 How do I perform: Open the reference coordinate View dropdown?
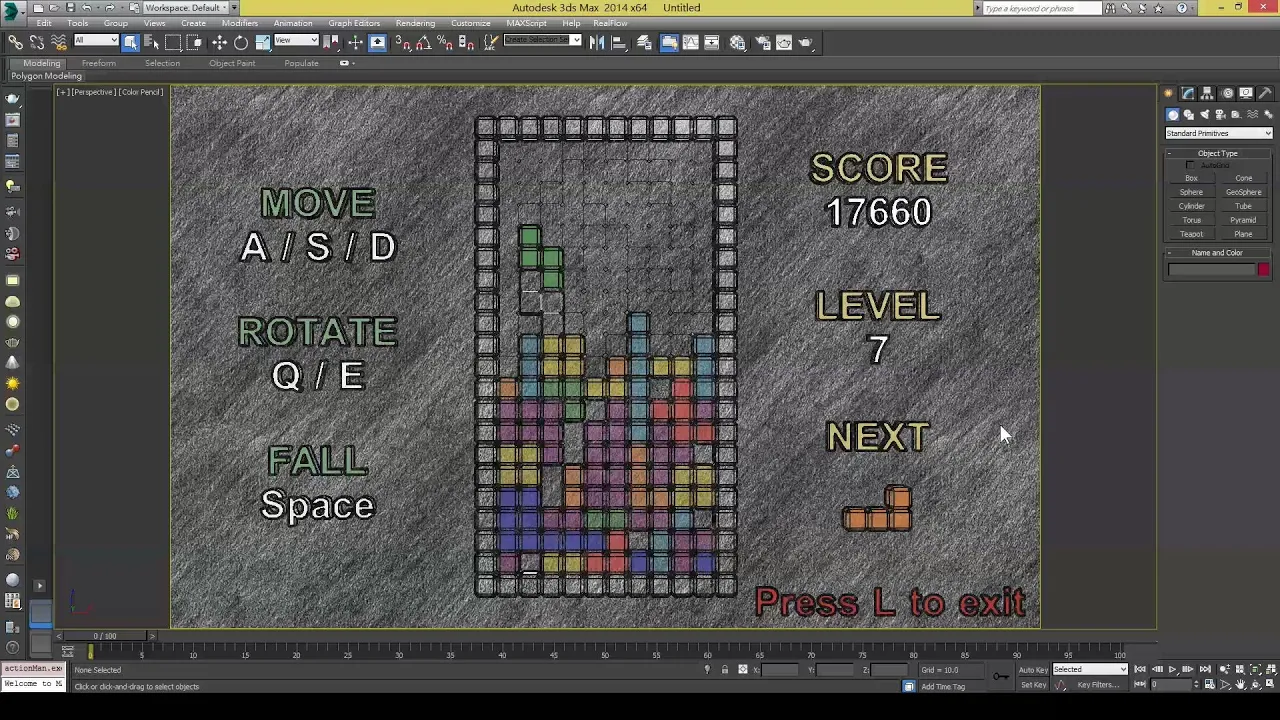click(296, 40)
